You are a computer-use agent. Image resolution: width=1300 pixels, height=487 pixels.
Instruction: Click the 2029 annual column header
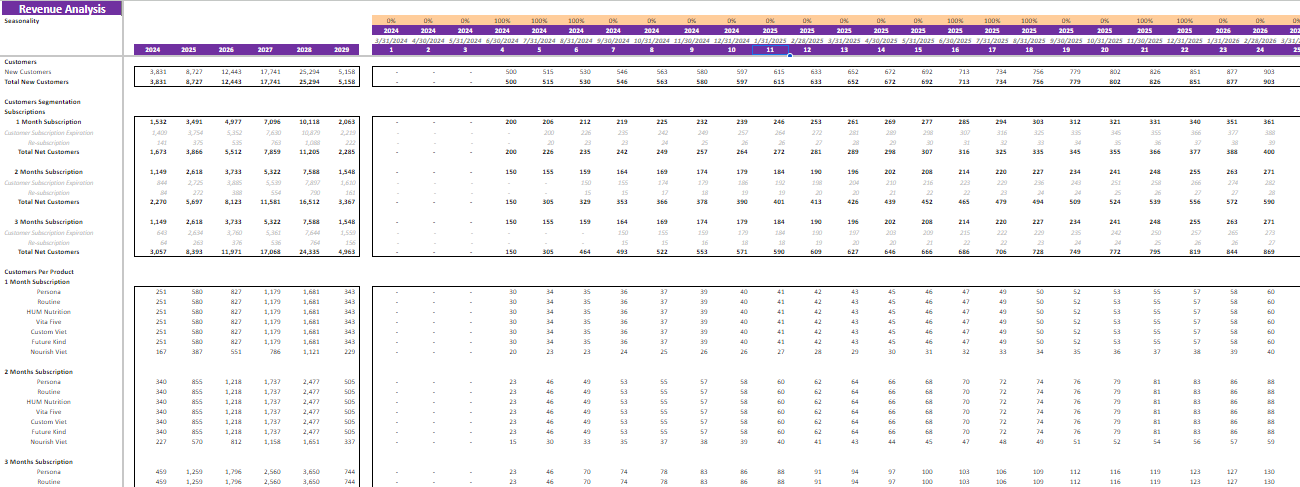coord(342,50)
